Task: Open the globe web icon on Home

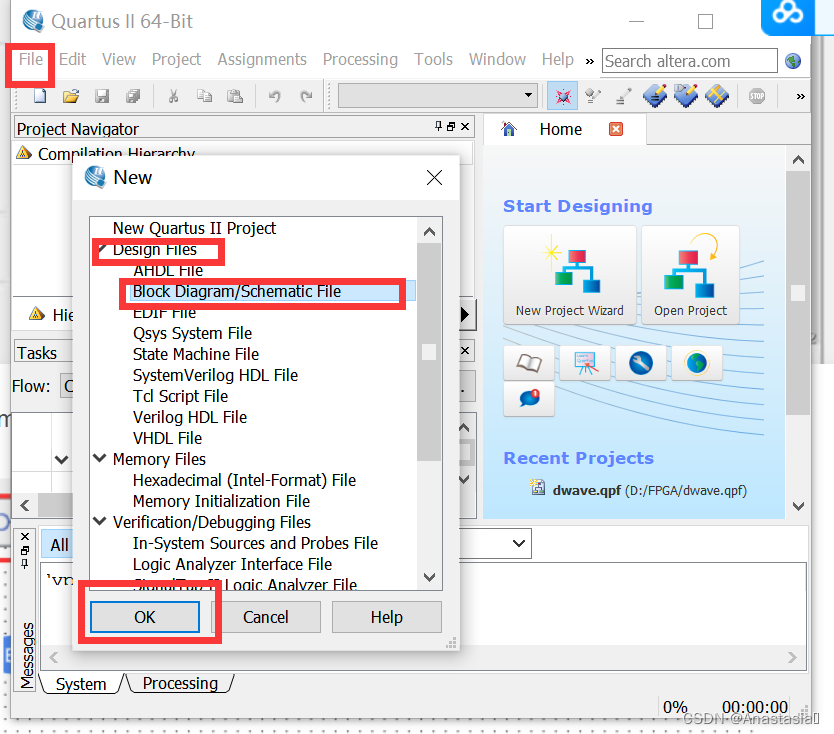Action: tap(697, 363)
